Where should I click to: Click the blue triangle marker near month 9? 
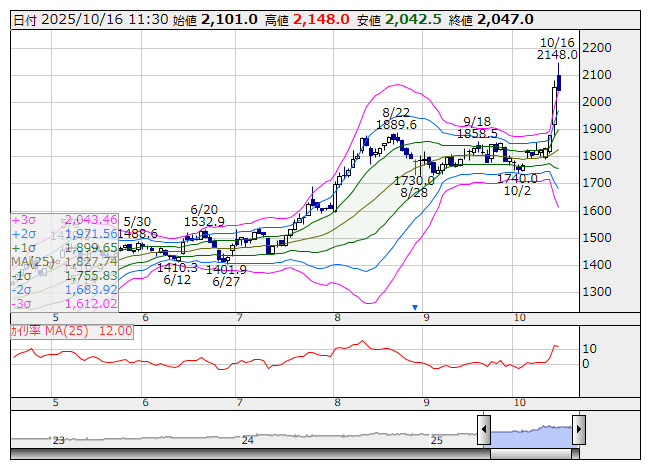[x=415, y=307]
